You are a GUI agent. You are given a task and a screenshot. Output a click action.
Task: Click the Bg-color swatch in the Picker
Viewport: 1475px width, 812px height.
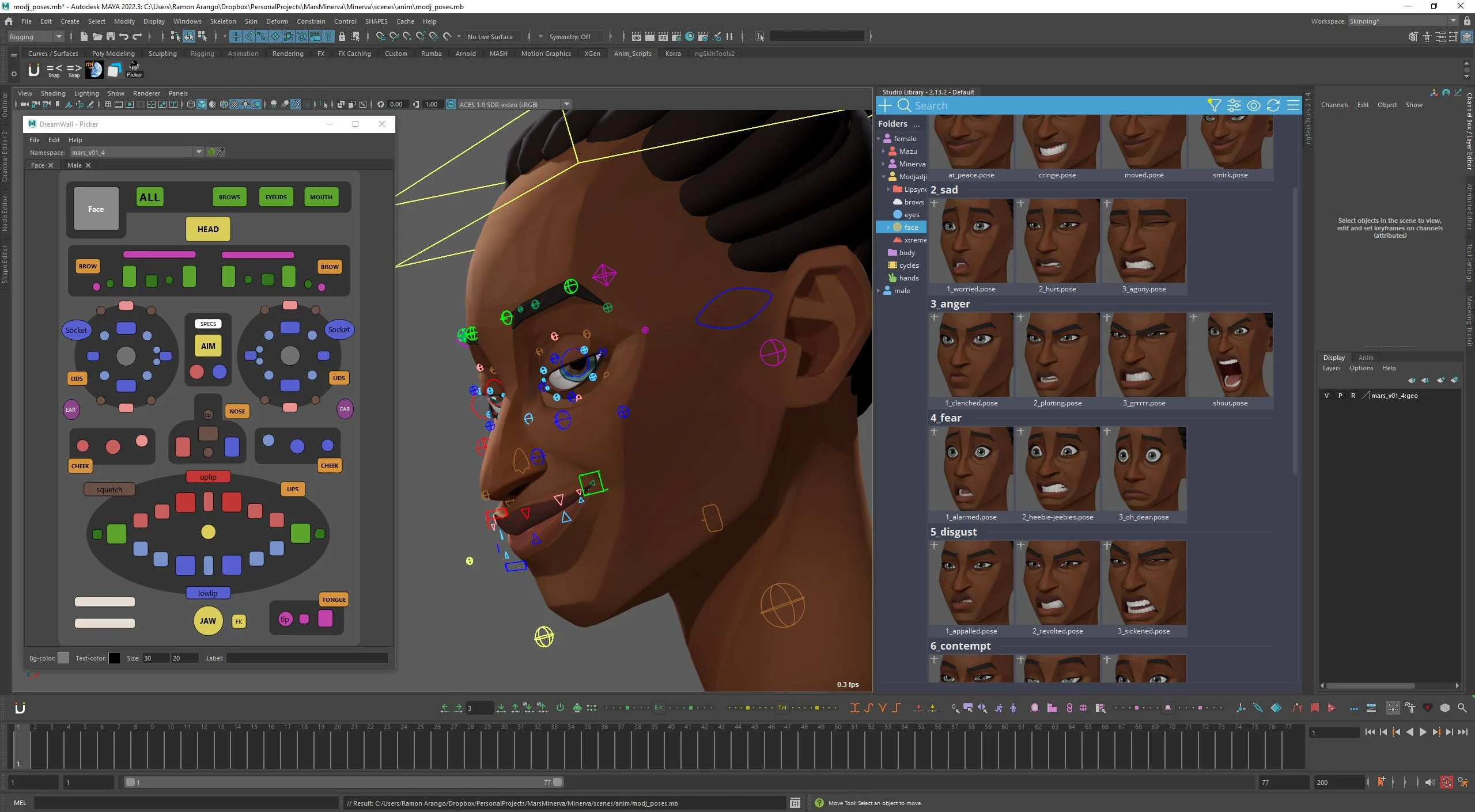click(x=63, y=658)
